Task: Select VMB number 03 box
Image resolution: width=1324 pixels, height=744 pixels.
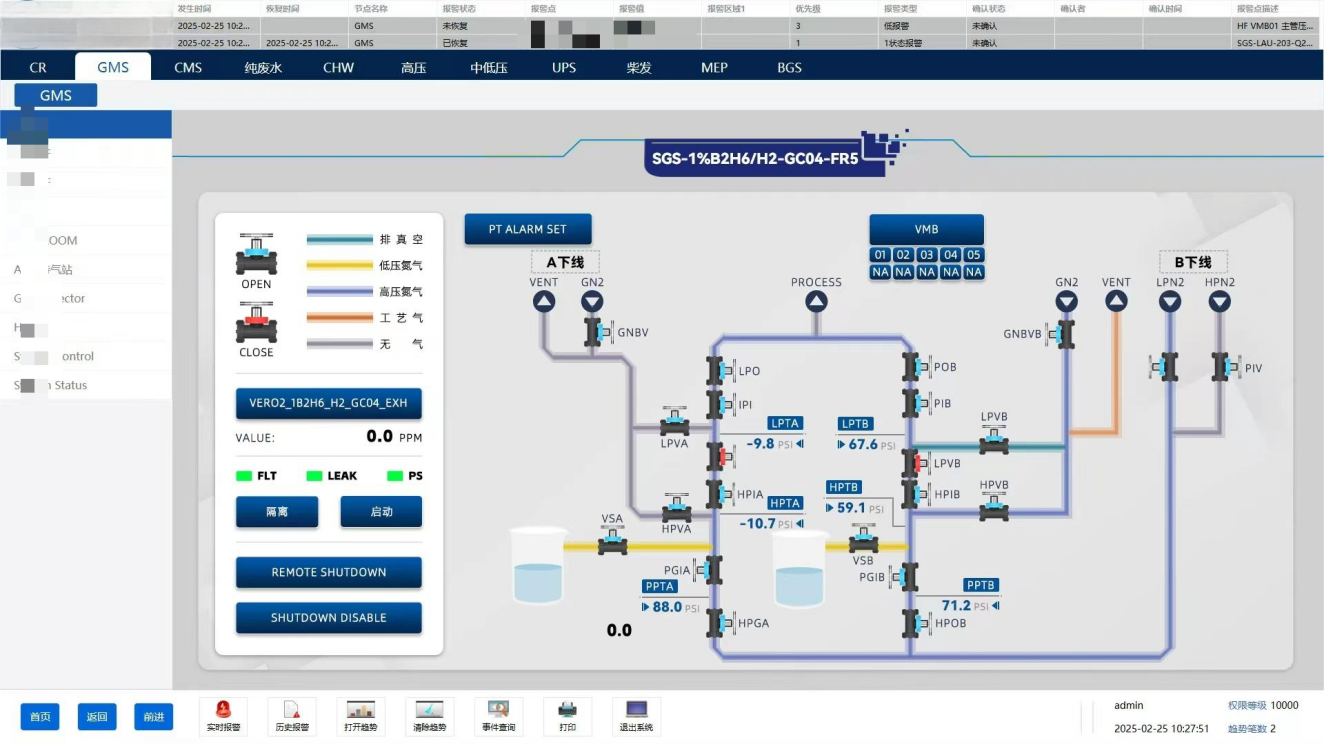Action: coord(927,255)
